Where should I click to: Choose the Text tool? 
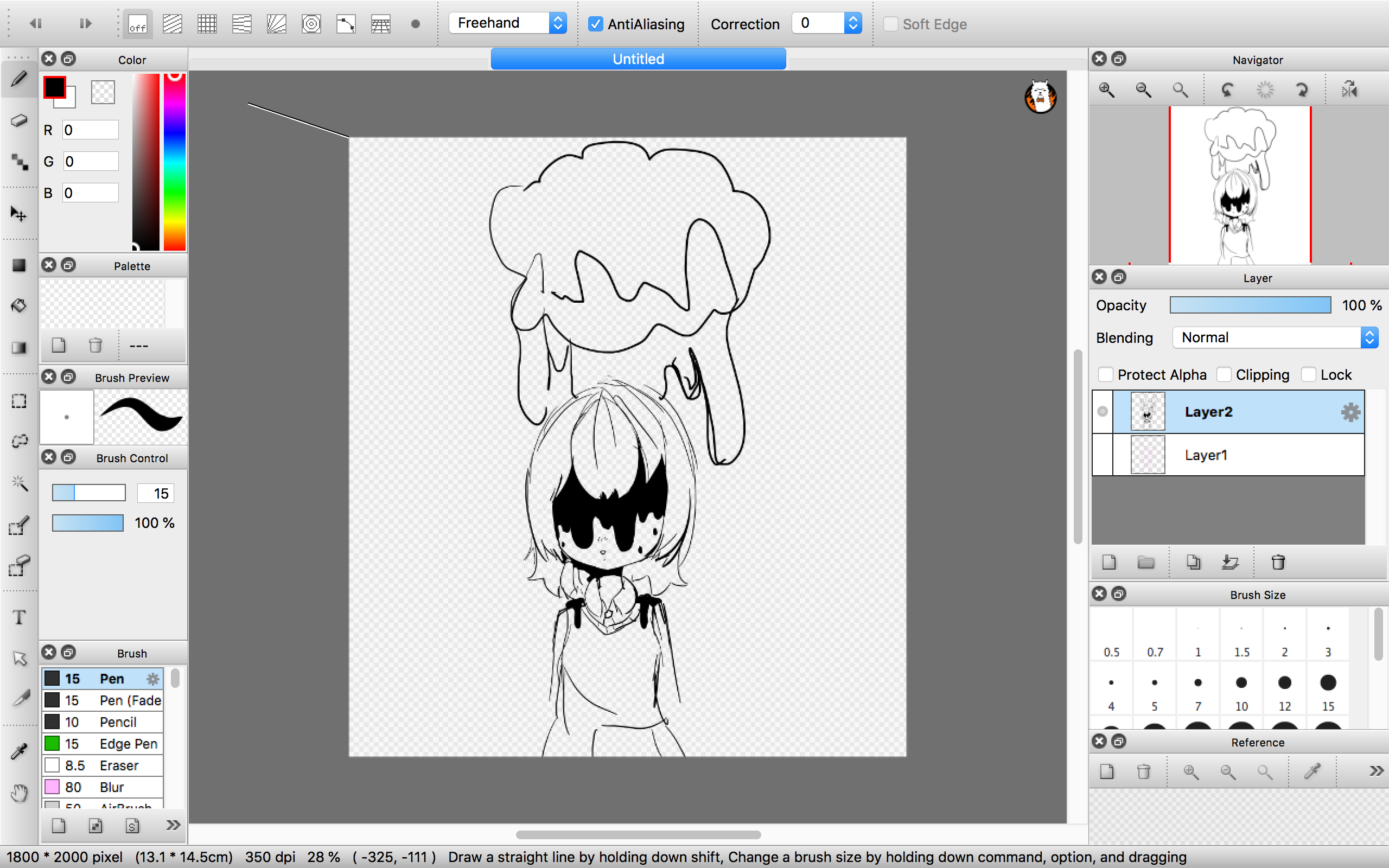tap(19, 617)
